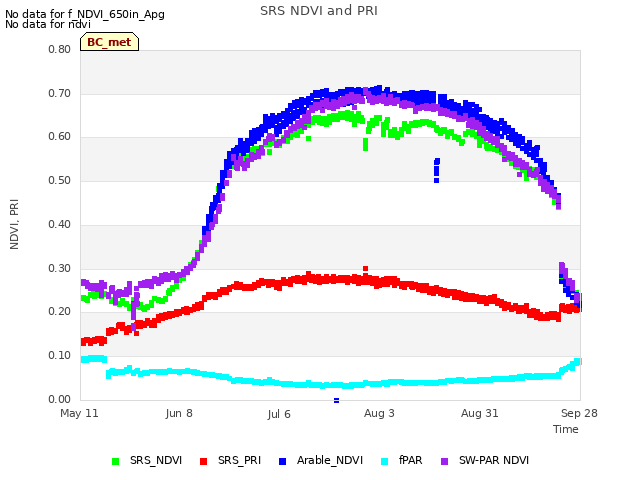Click the Jul 6 date tick label
The height and width of the screenshot is (480, 640).
coord(279,414)
